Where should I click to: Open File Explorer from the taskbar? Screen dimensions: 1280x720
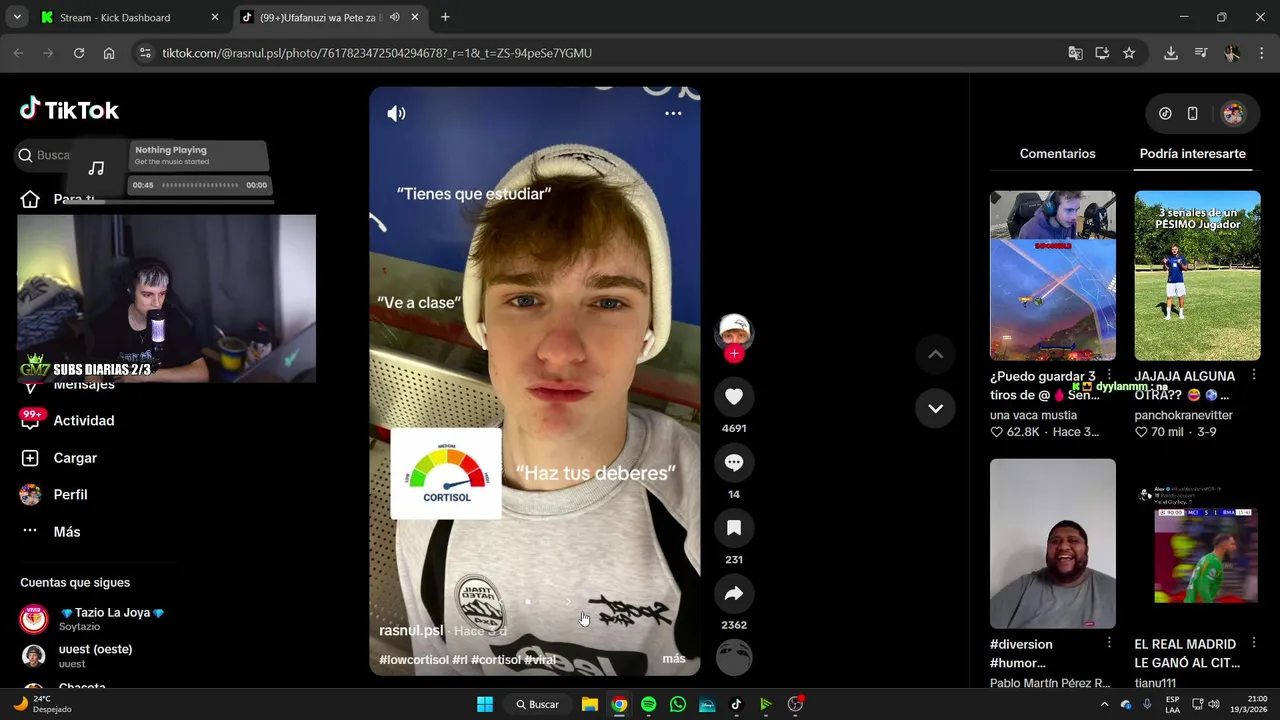[x=590, y=704]
